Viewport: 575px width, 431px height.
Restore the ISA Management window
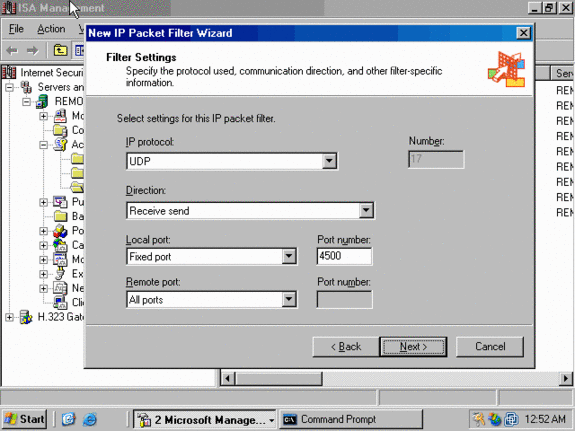click(x=549, y=8)
